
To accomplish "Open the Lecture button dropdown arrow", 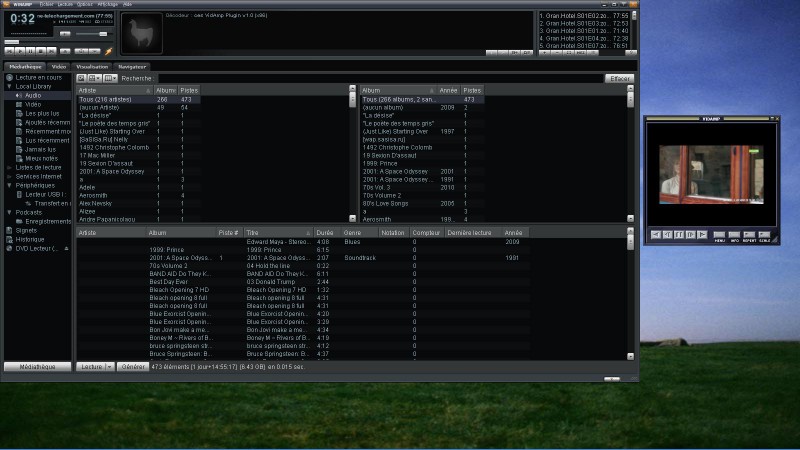I will click(110, 367).
